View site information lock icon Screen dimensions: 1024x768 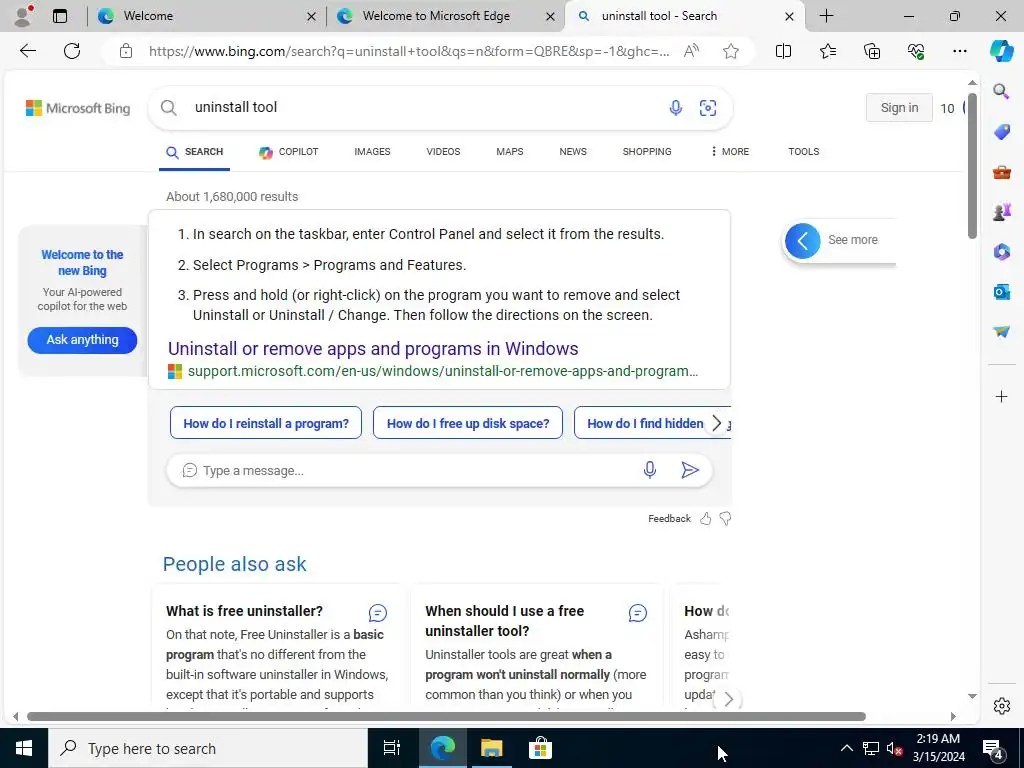pos(126,51)
